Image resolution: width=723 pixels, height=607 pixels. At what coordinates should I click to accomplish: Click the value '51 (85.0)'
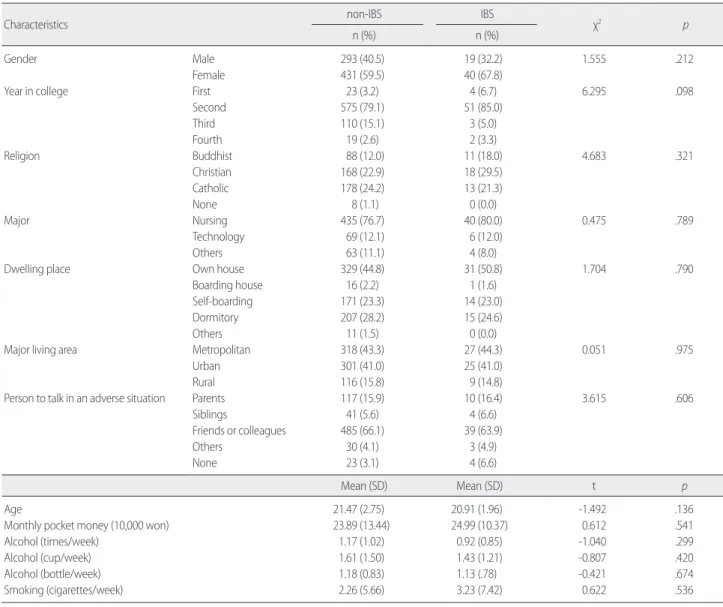pos(483,107)
